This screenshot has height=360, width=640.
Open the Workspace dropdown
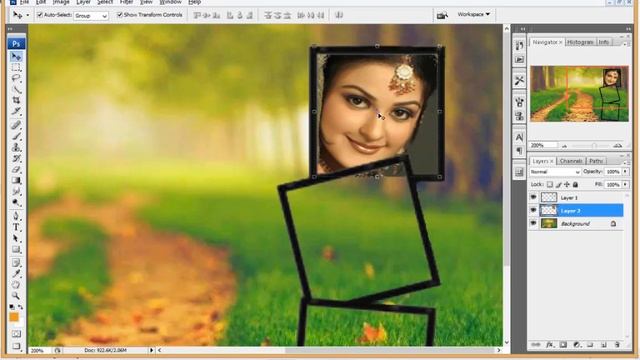pos(473,14)
